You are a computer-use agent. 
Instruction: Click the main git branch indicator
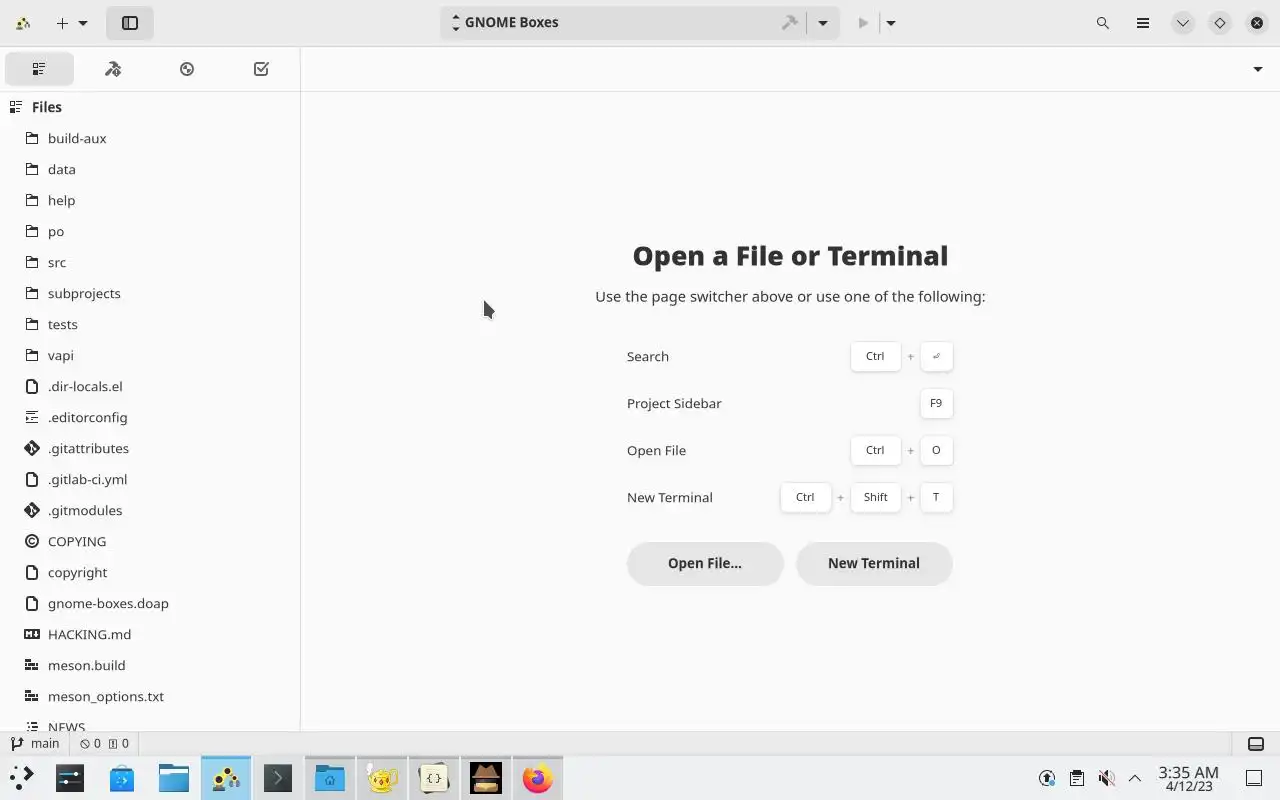tap(35, 744)
